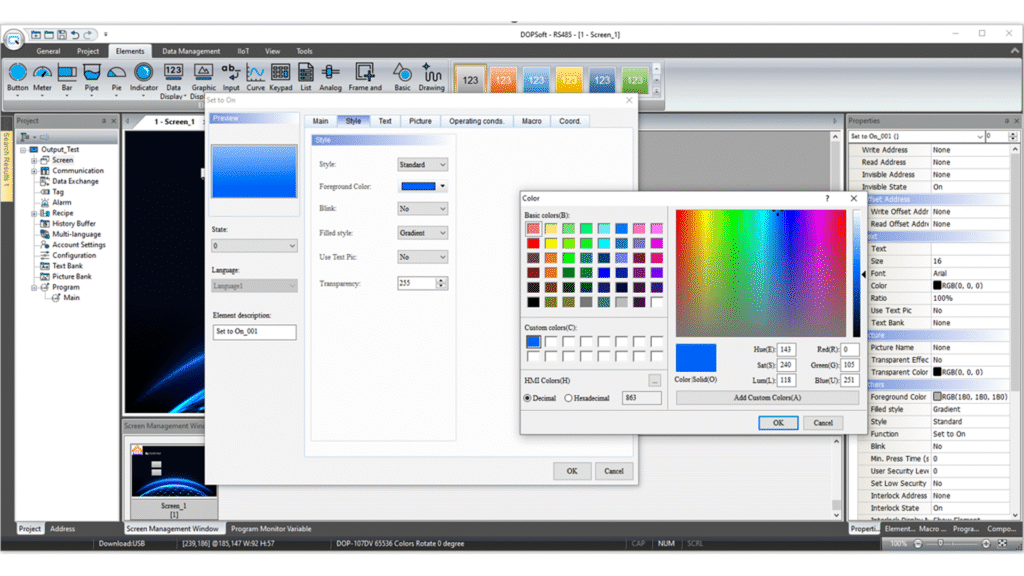Click Add Custom Colors button
This screenshot has width=1024, height=576.
[x=767, y=398]
